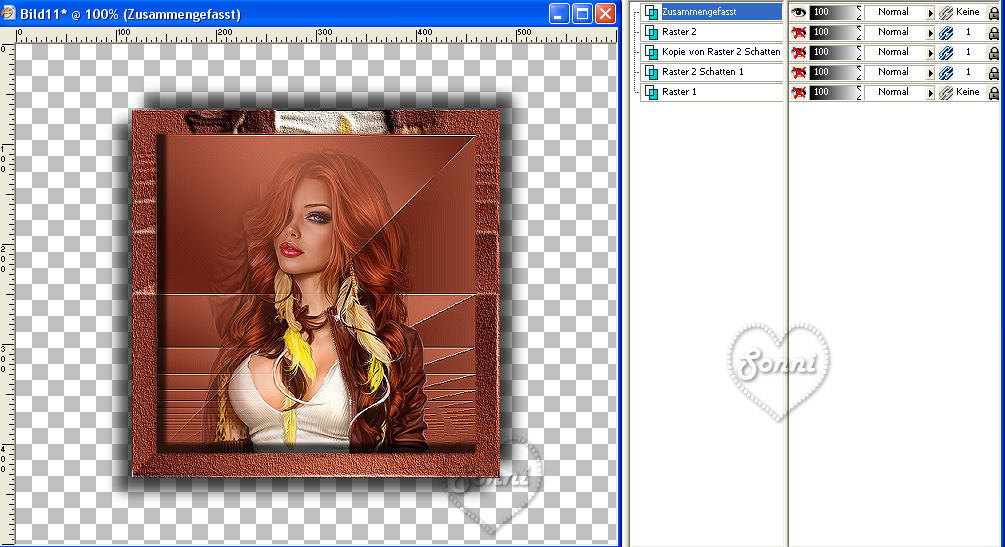
Task: Toggle the grey link chain icon of Raster 1
Action: click(946, 92)
